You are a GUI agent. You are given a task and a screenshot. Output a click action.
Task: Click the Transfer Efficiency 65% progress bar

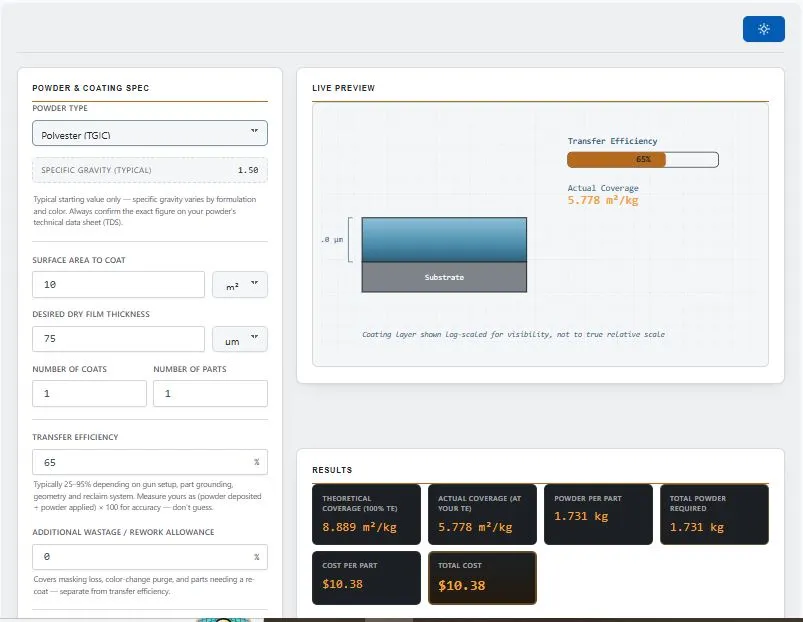click(643, 160)
